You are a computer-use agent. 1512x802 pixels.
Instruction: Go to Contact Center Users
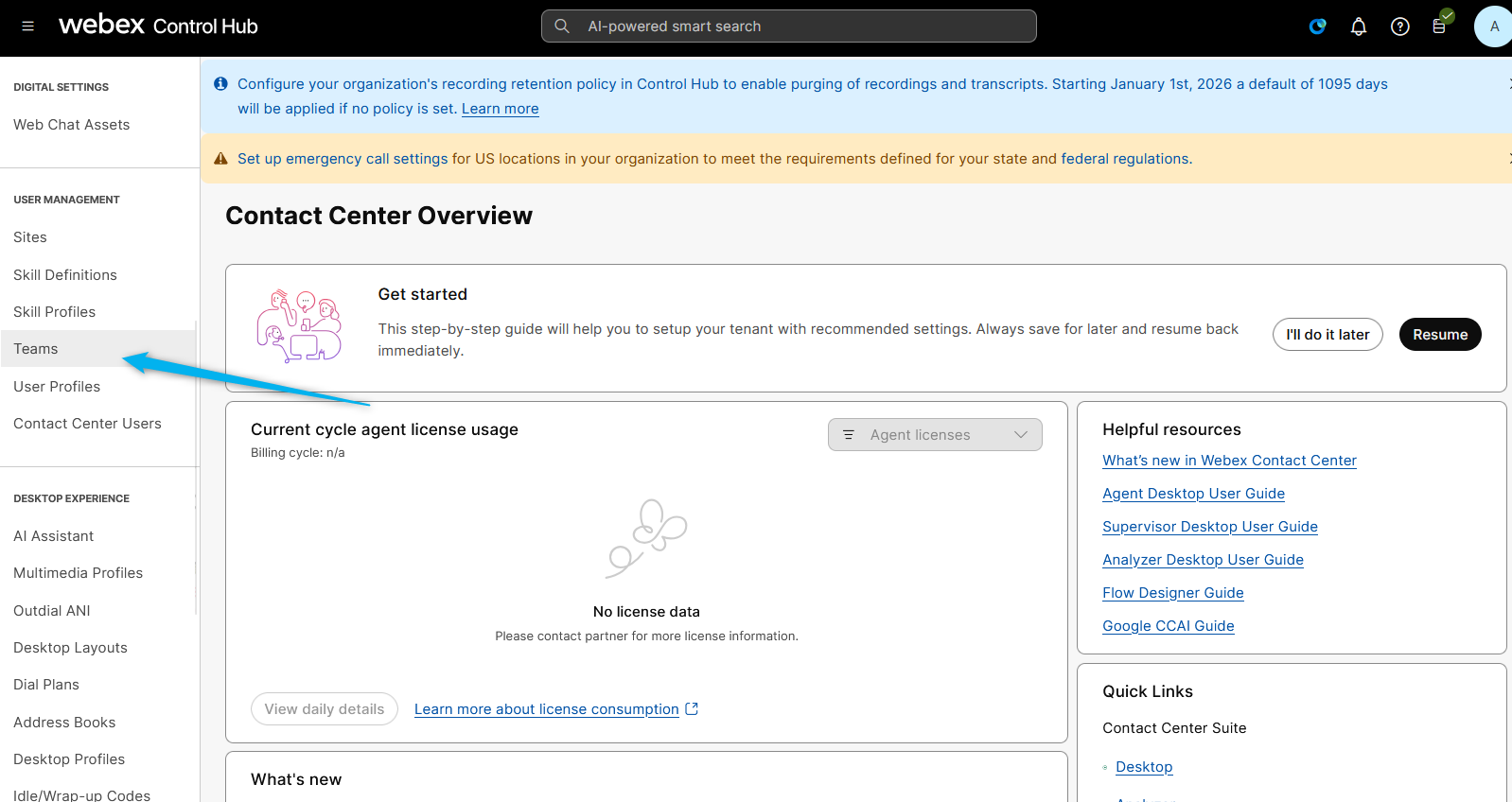pos(87,424)
